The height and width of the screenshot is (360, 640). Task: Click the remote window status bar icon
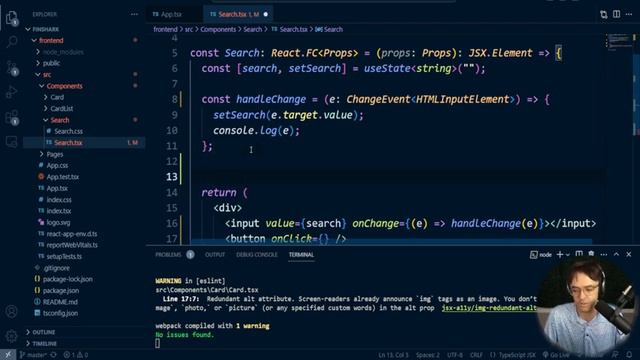8,355
